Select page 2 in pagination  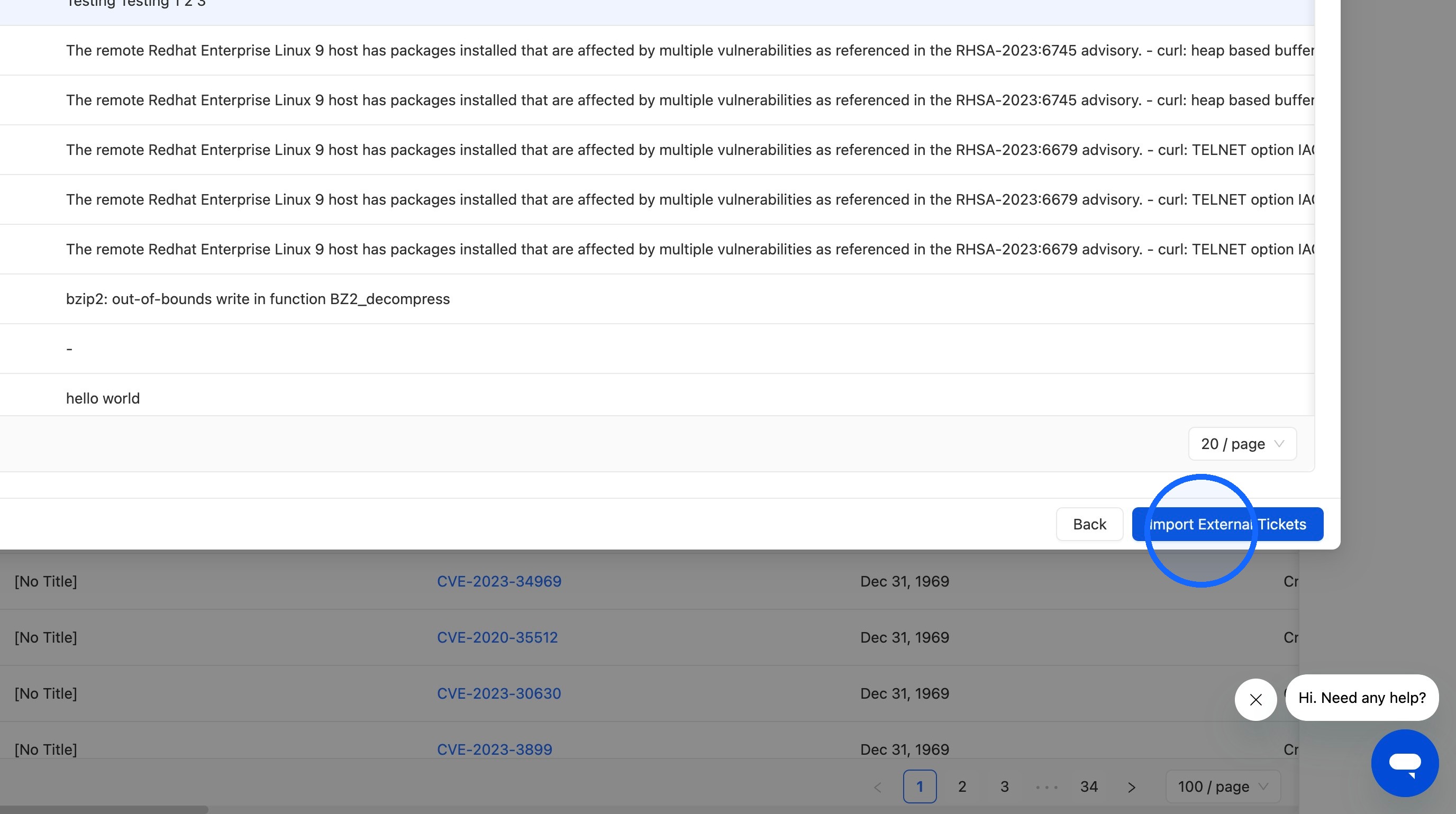[962, 786]
